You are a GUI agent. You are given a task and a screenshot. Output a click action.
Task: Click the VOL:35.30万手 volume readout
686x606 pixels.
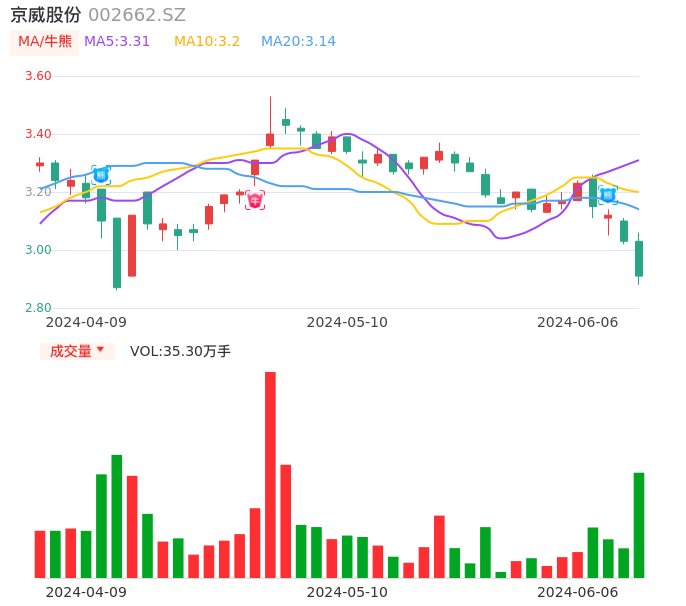pyautogui.click(x=180, y=351)
